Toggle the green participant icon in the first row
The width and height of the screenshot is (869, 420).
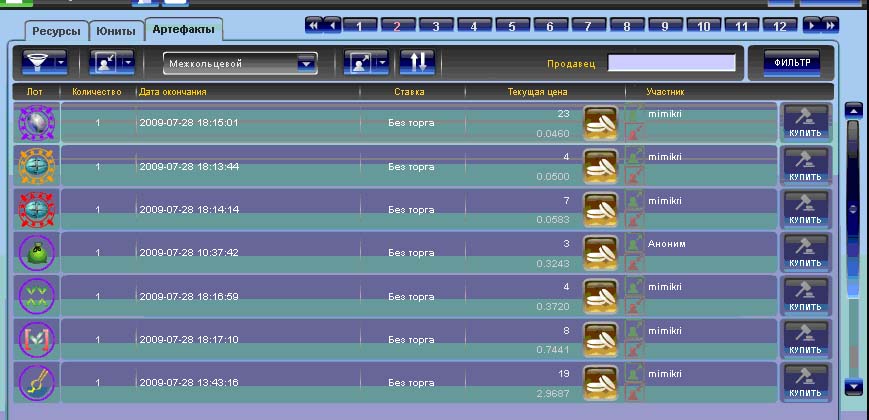coord(634,113)
